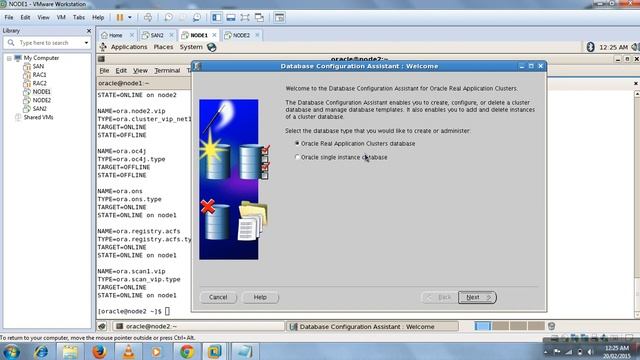Click the disabled Back button
The width and height of the screenshot is (640, 360).
coord(439,297)
